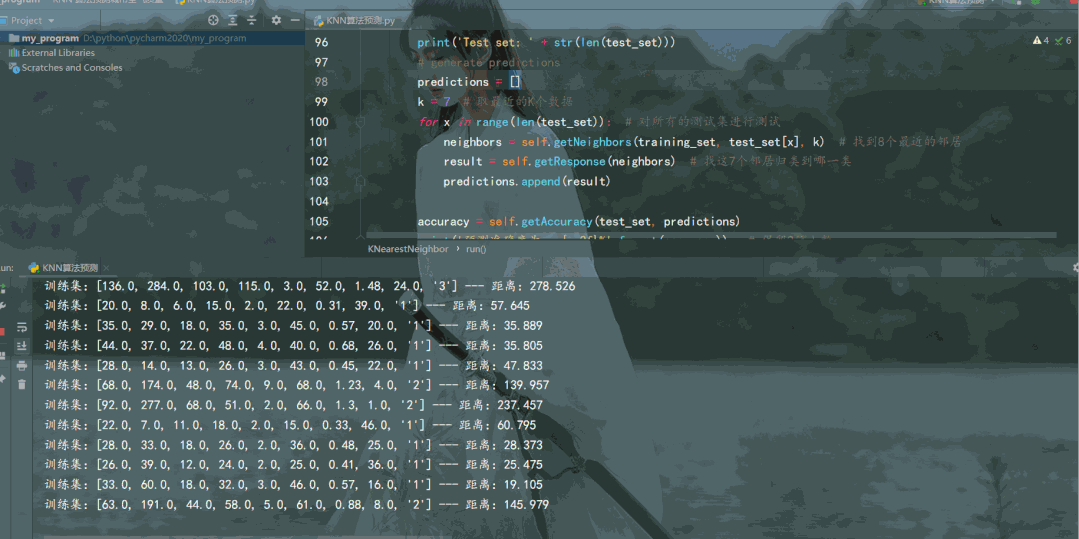Click the restore layout icon in Run panel
The height and width of the screenshot is (539, 1079).
pos(3,355)
